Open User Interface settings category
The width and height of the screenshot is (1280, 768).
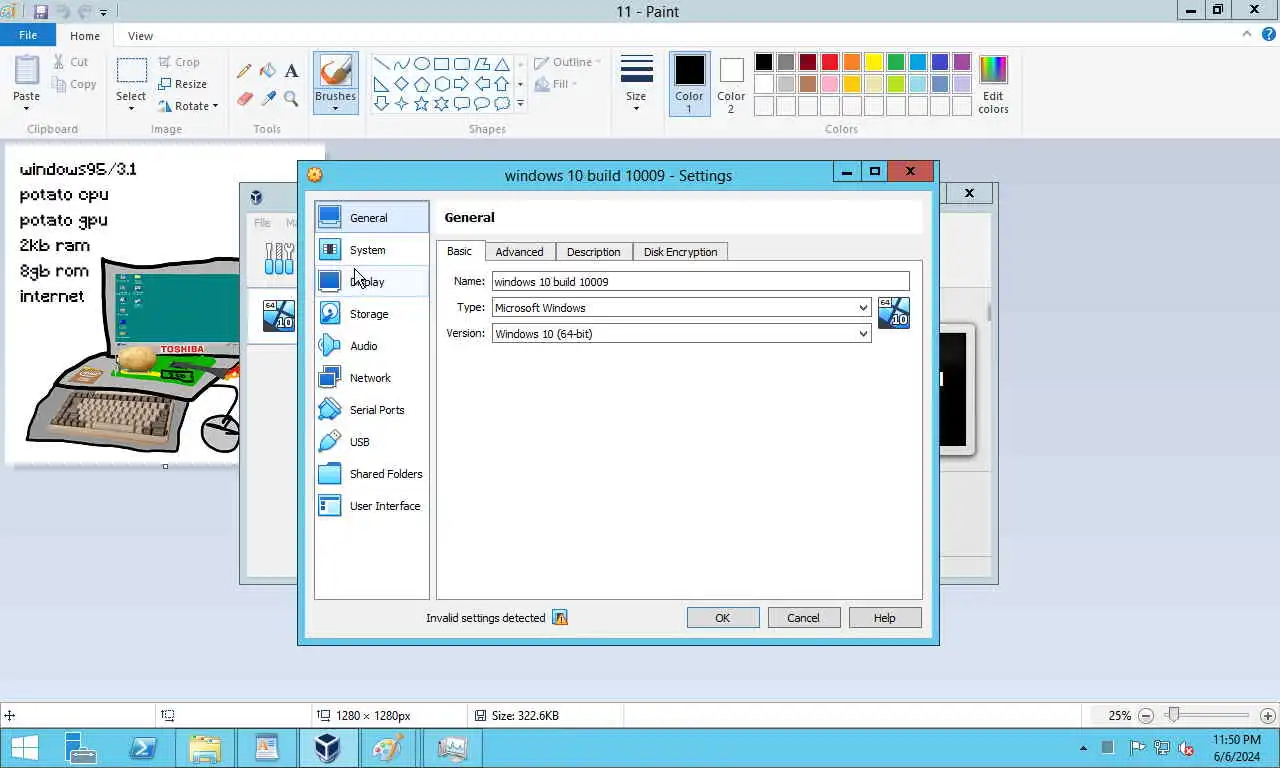372,506
